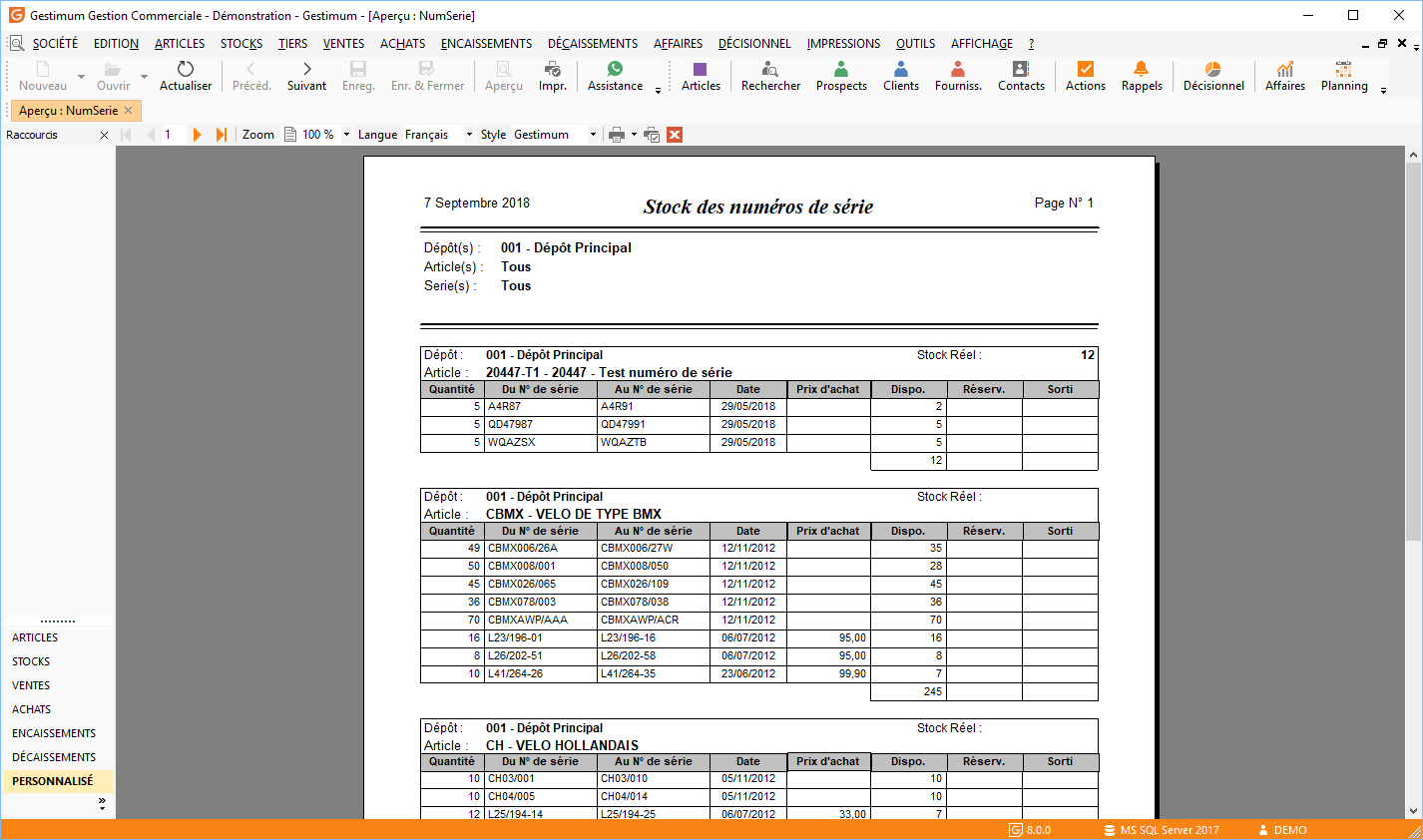Expand the Nouveau dropdown arrow
Screen dimensions: 1423x840
(81, 77)
